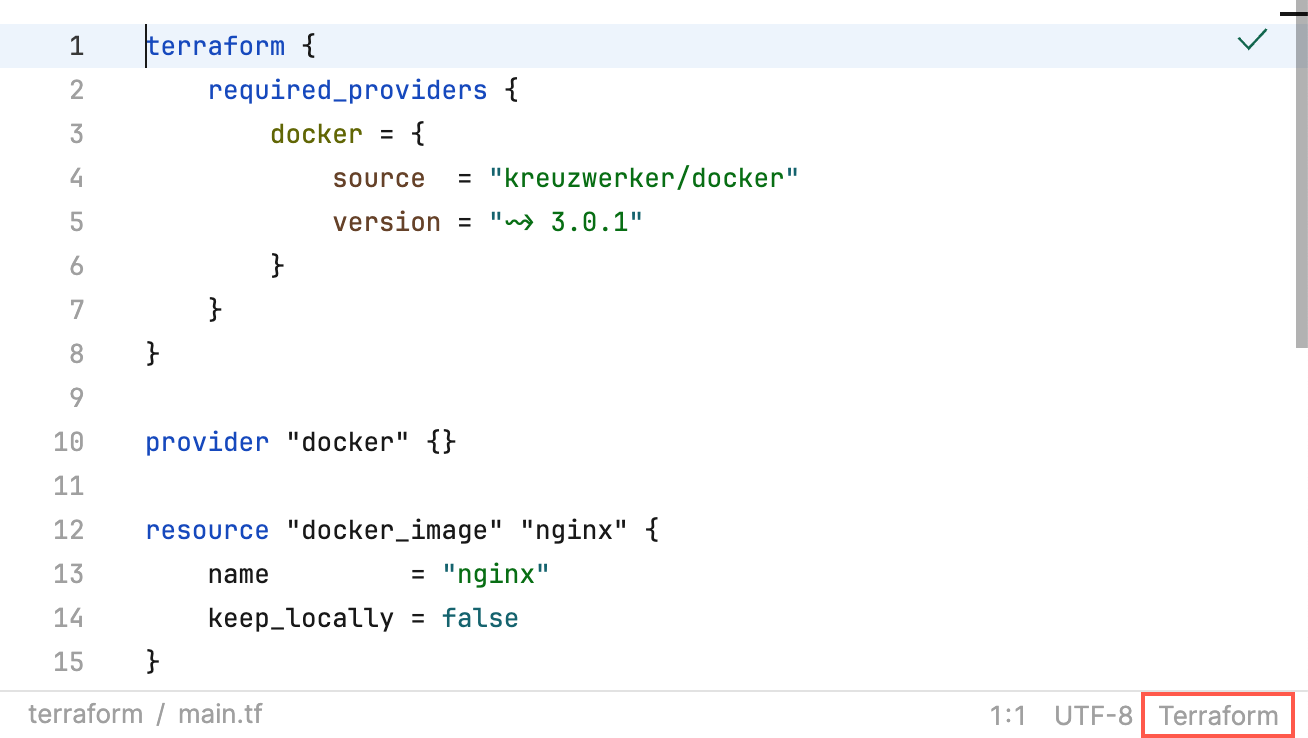Open the Terraform language mode selector
1308x738 pixels.
point(1217,714)
